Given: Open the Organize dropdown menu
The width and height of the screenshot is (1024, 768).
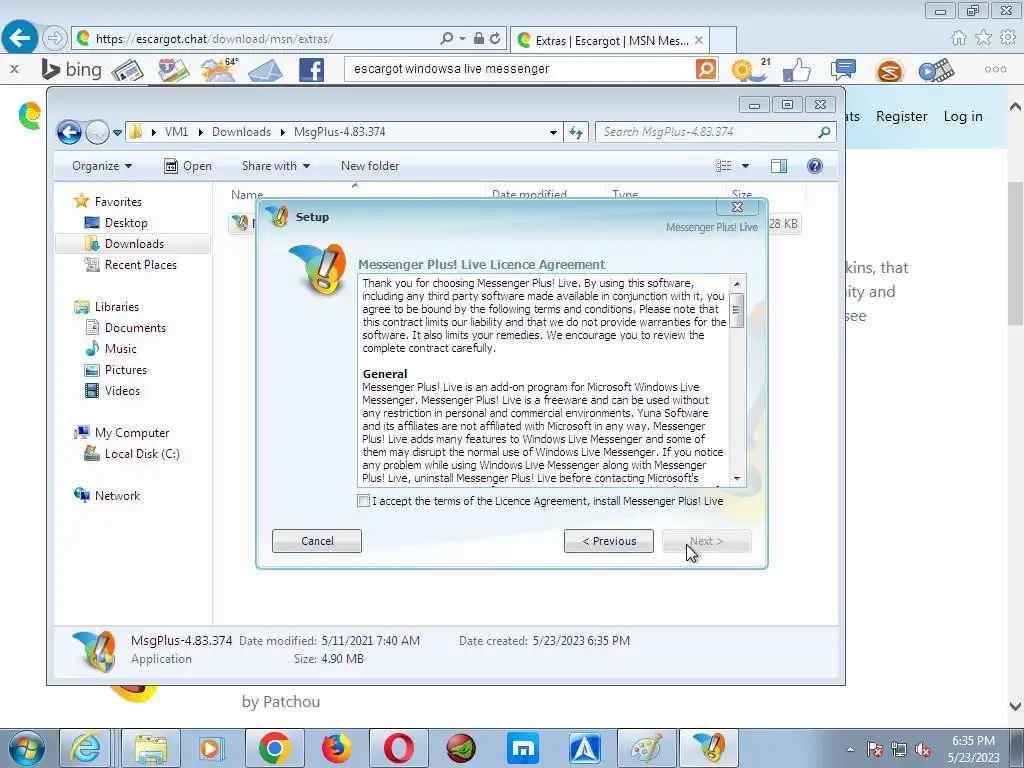Looking at the screenshot, I should pos(102,166).
